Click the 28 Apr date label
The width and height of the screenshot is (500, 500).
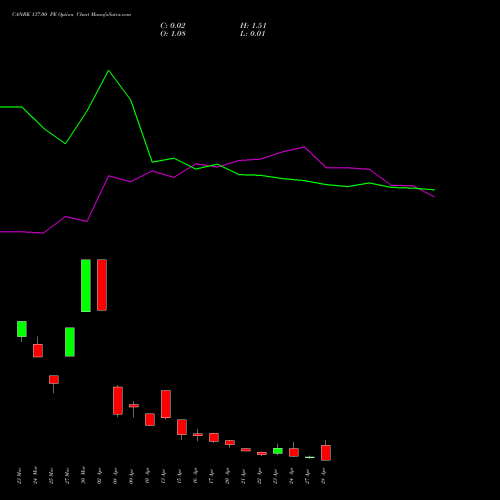coord(323,476)
